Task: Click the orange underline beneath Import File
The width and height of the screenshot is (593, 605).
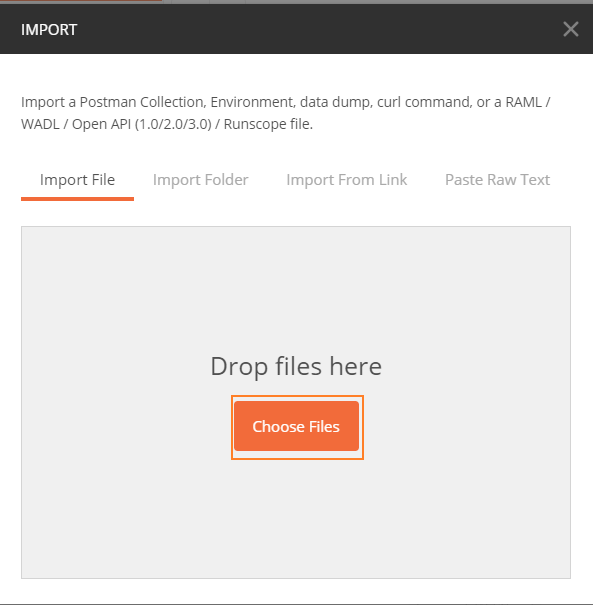Action: click(77, 199)
